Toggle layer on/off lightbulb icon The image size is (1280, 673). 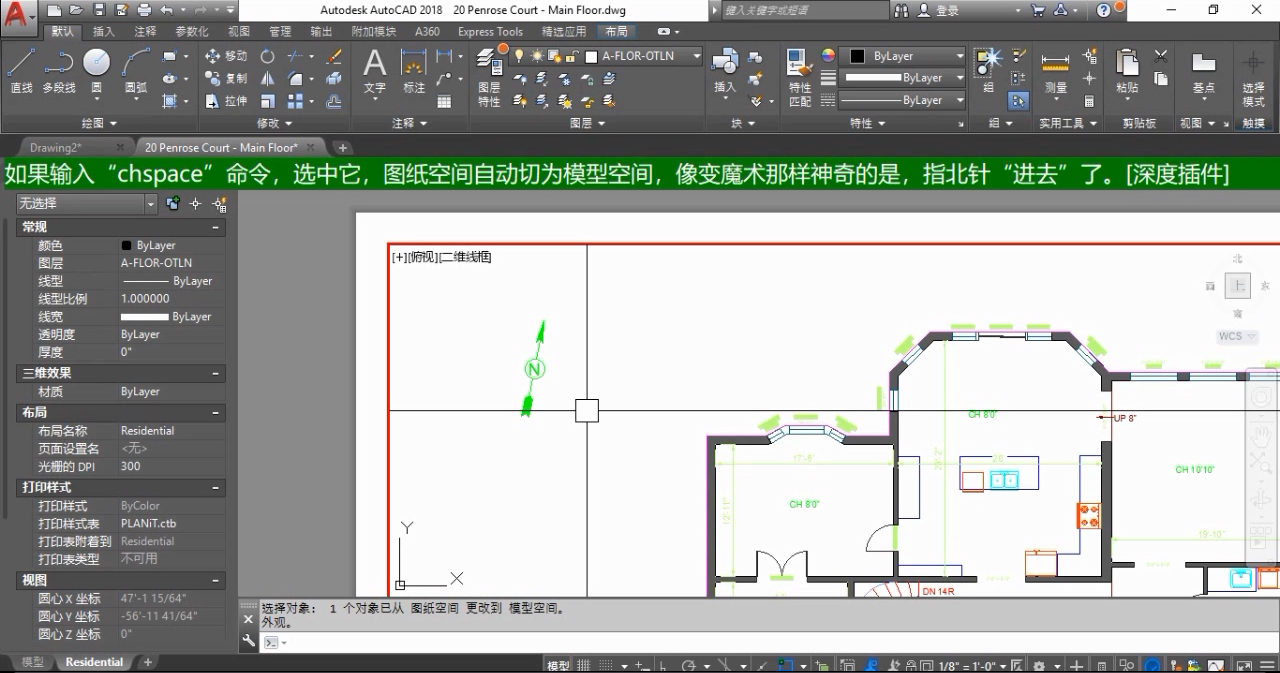tap(519, 56)
